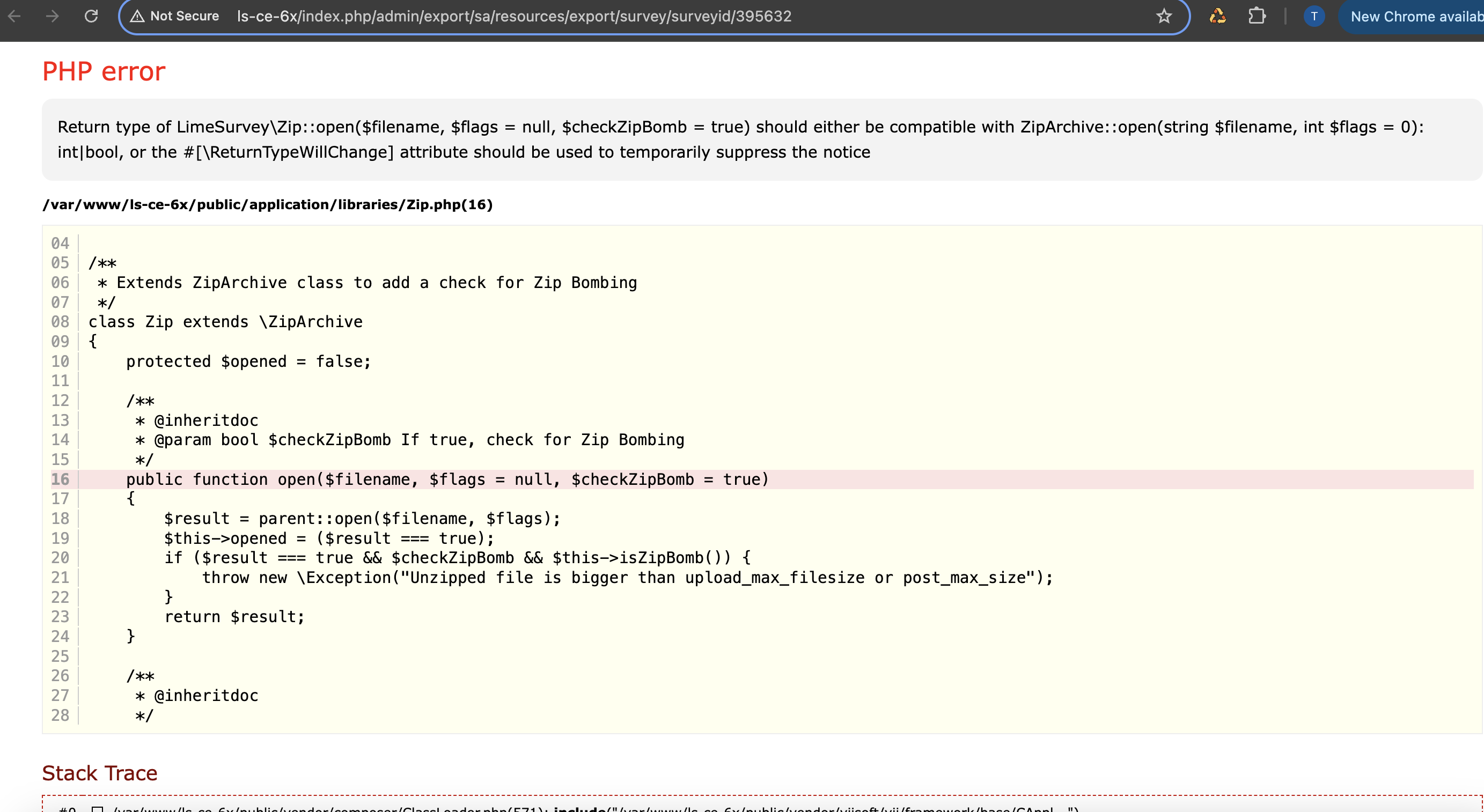Bookmark this page with star icon
The image size is (1484, 812).
[x=1164, y=16]
